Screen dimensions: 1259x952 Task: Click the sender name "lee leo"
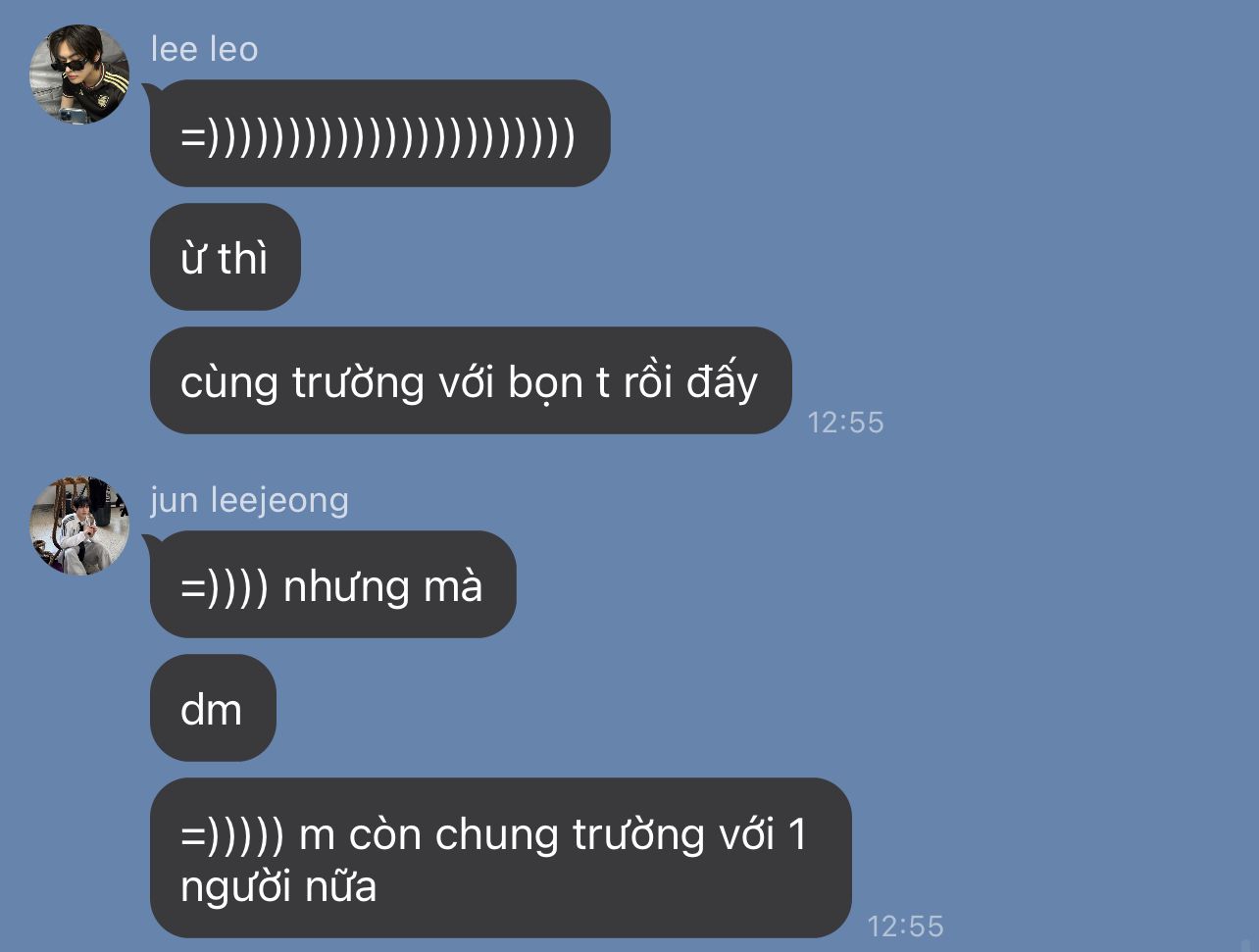tap(204, 48)
